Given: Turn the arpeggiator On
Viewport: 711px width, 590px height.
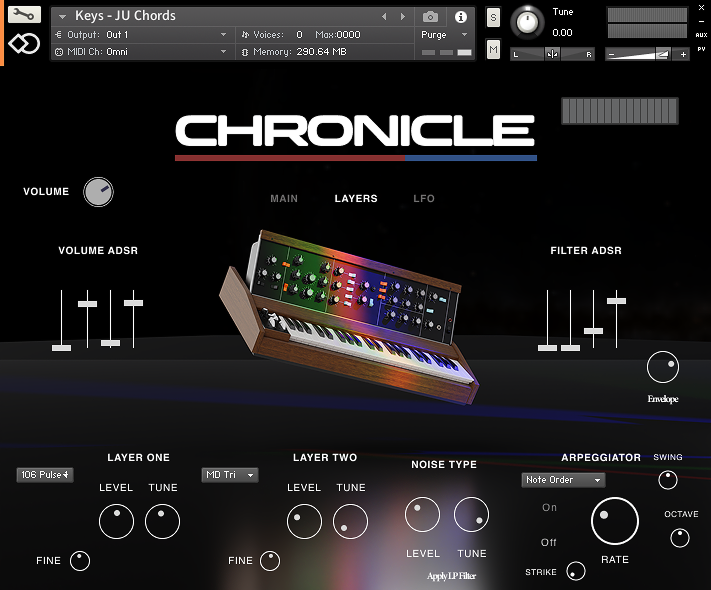Looking at the screenshot, I should coord(549,508).
